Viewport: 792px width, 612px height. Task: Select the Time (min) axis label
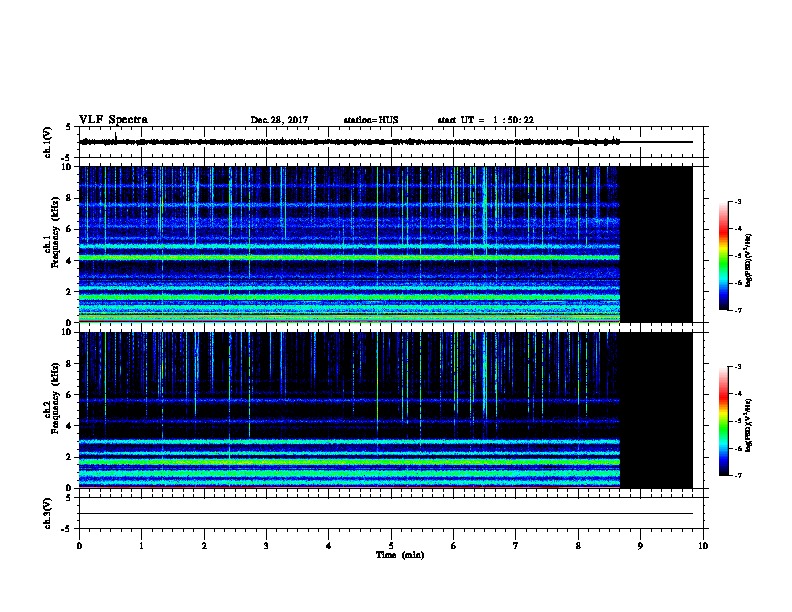point(400,555)
